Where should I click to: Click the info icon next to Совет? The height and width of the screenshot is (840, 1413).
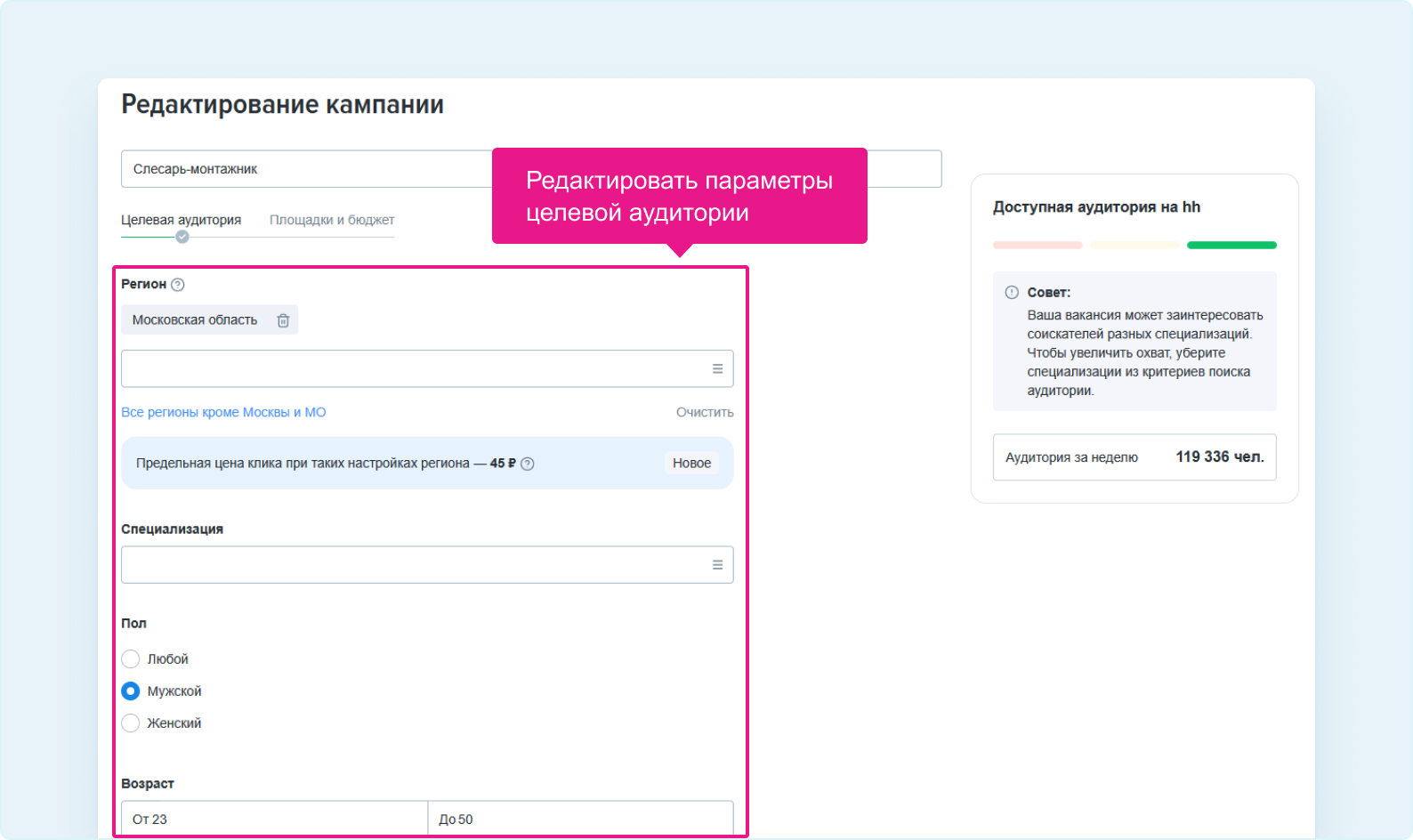click(1012, 293)
